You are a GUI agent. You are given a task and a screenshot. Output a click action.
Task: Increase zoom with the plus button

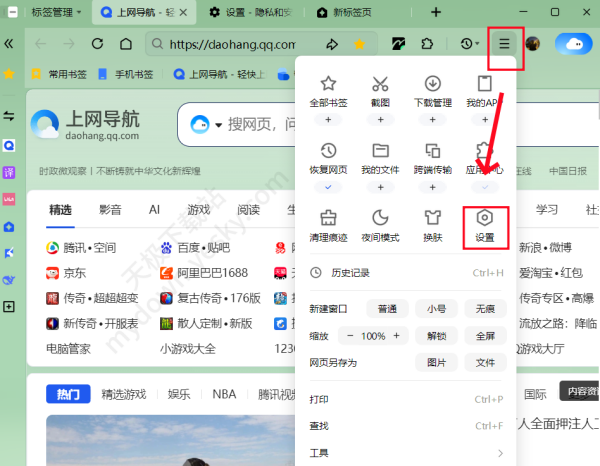(x=397, y=335)
